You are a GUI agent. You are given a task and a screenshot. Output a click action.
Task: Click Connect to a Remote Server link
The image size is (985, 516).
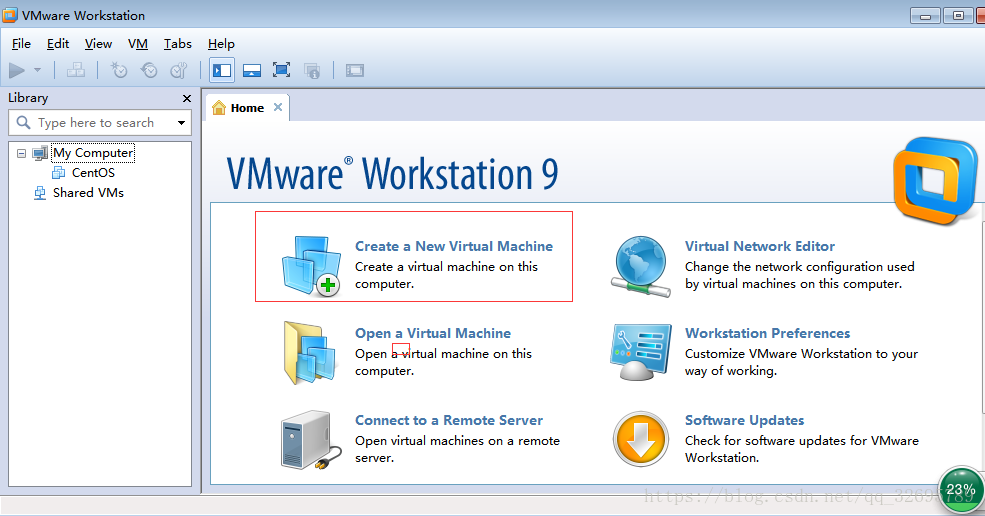click(449, 420)
